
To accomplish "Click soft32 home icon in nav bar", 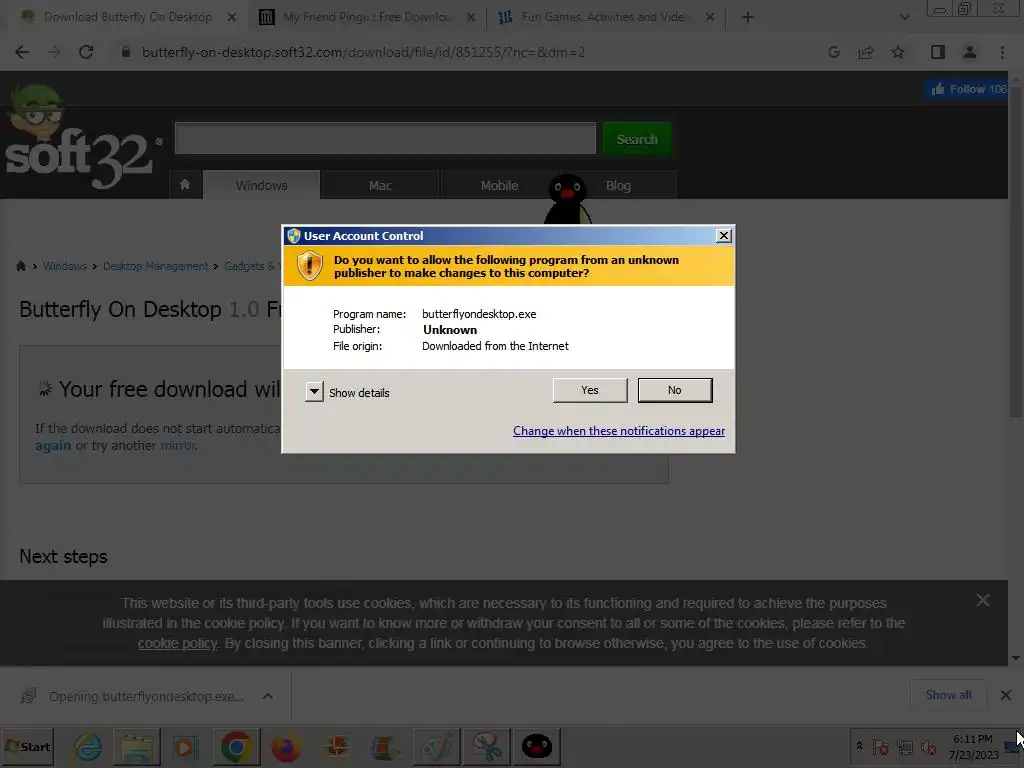I will coord(185,185).
